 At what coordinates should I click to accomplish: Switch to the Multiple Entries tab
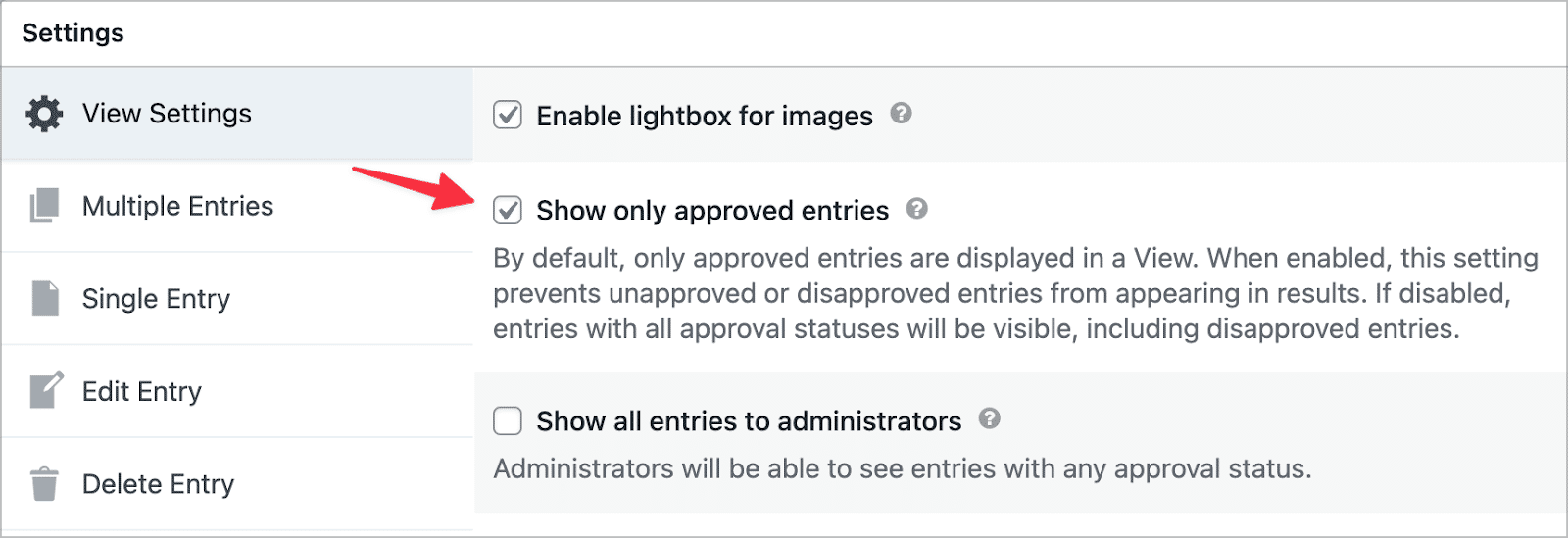click(177, 206)
